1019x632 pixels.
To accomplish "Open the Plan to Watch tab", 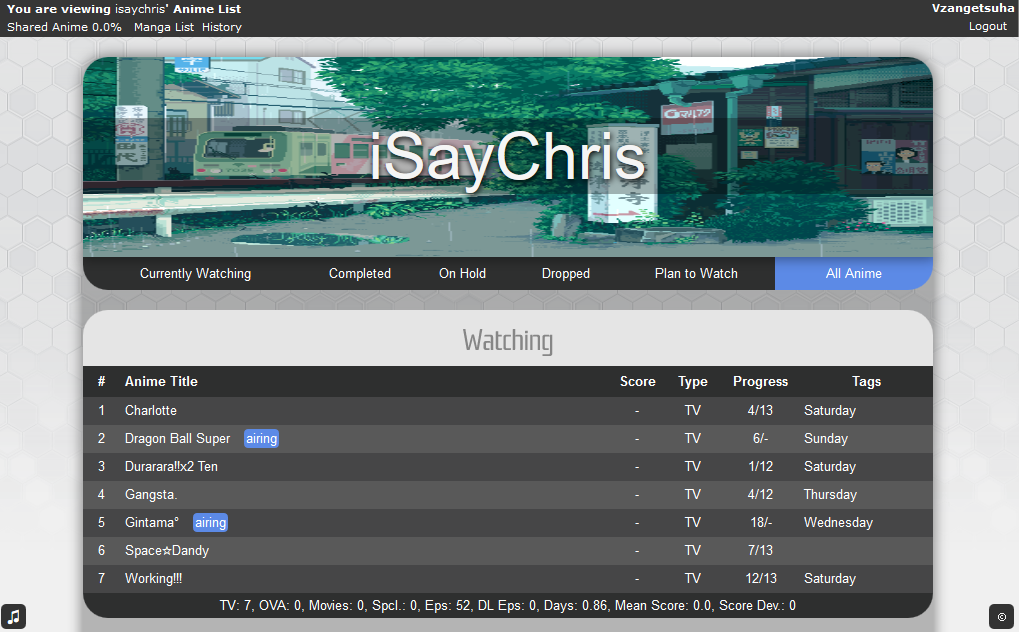I will [696, 274].
